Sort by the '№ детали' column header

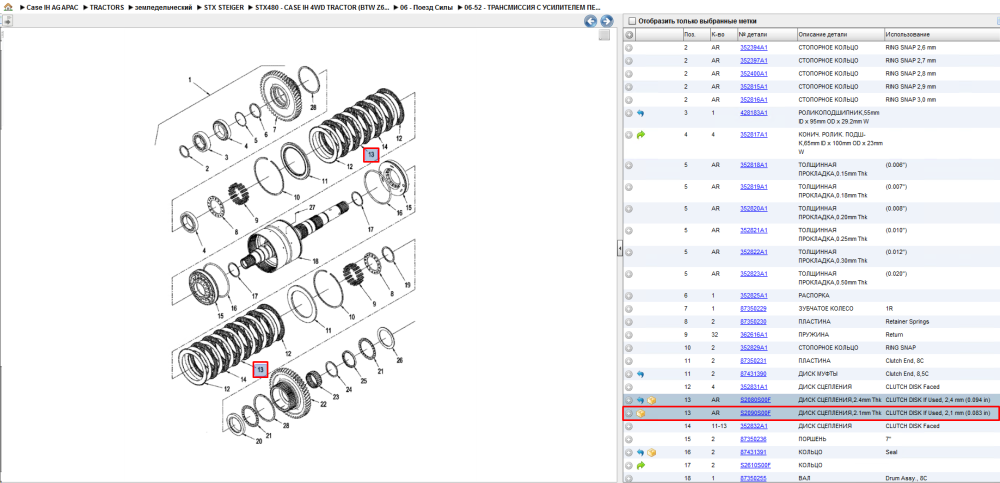(767, 34)
